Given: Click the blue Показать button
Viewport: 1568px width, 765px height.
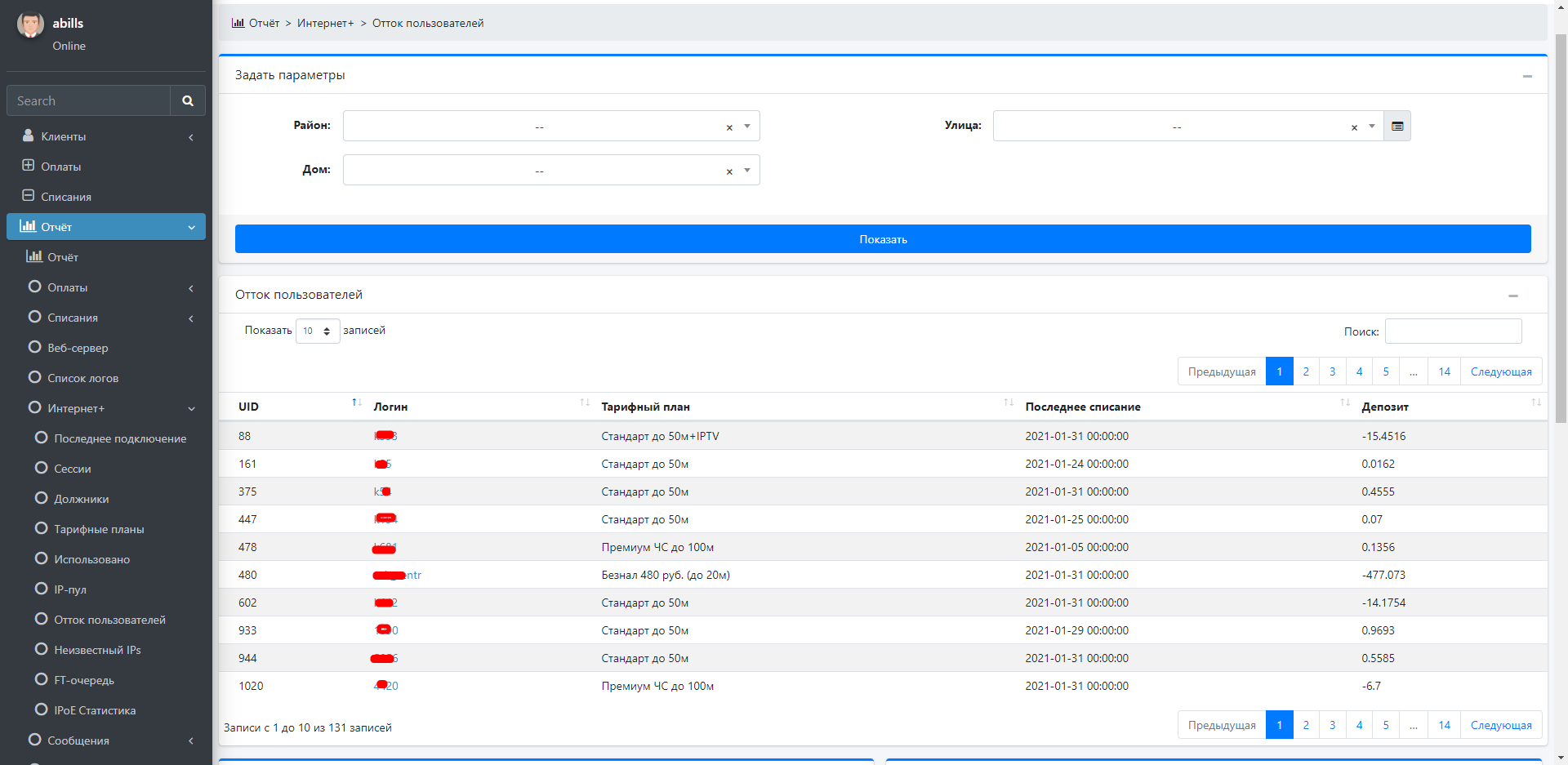Looking at the screenshot, I should 883,238.
